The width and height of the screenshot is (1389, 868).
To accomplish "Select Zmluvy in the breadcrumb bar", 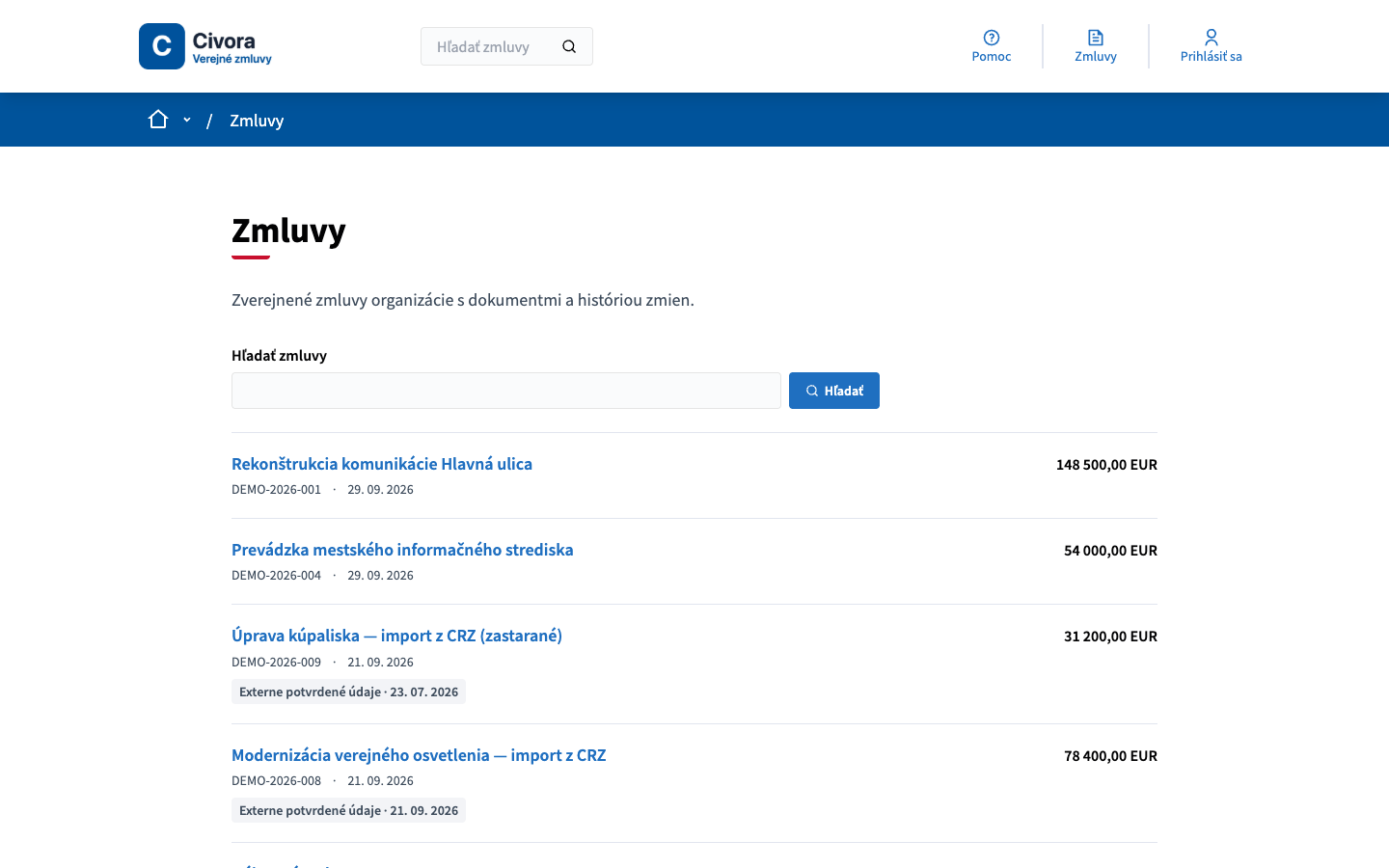I will pos(257,121).
